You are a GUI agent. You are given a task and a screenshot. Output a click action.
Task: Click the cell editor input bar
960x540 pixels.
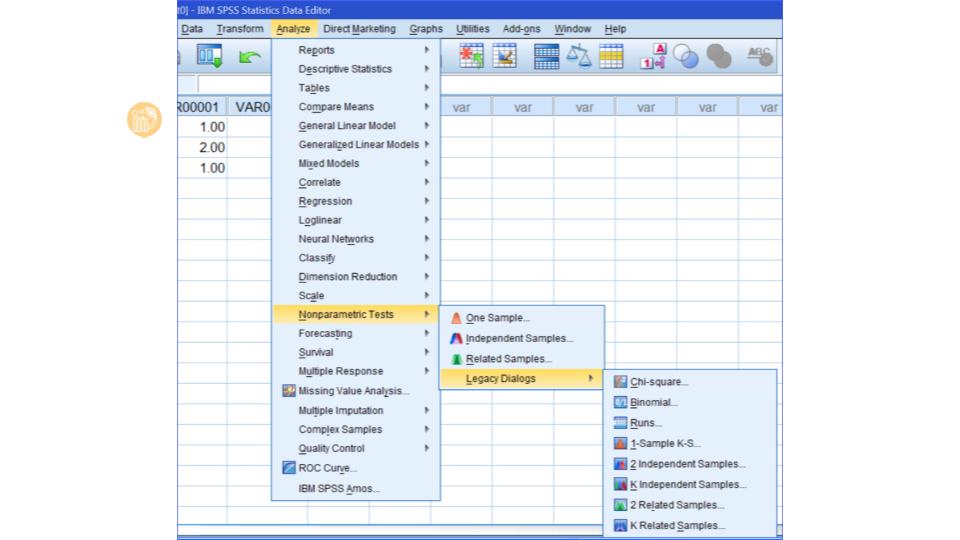pyautogui.click(x=490, y=84)
